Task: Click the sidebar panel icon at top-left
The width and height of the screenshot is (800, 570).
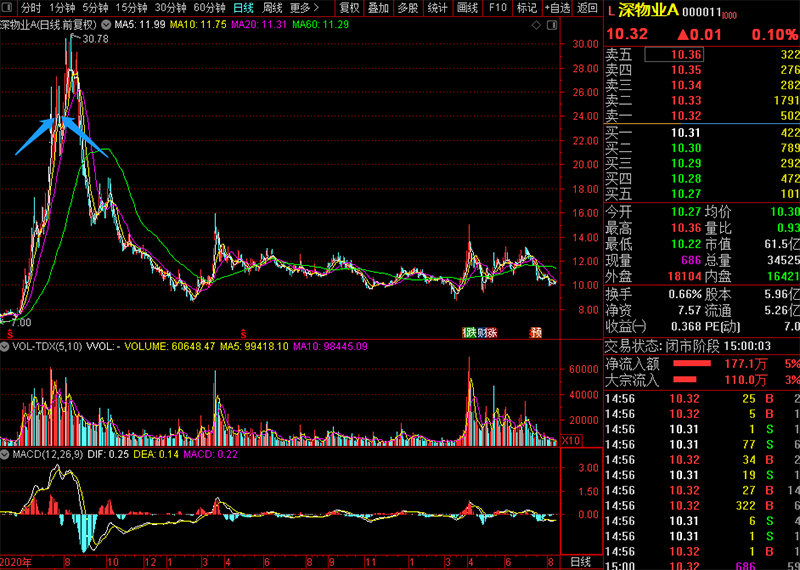Action: tap(8, 8)
